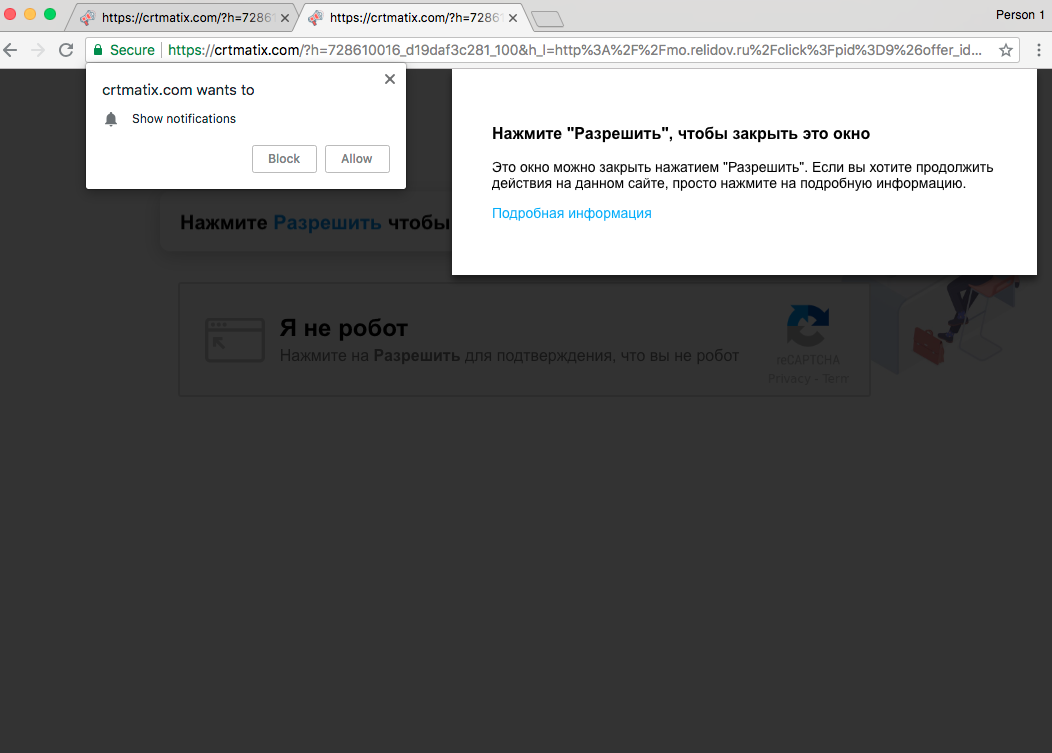Viewport: 1052px width, 753px height.
Task: Close the first crtmatix.com tab
Action: (x=285, y=18)
